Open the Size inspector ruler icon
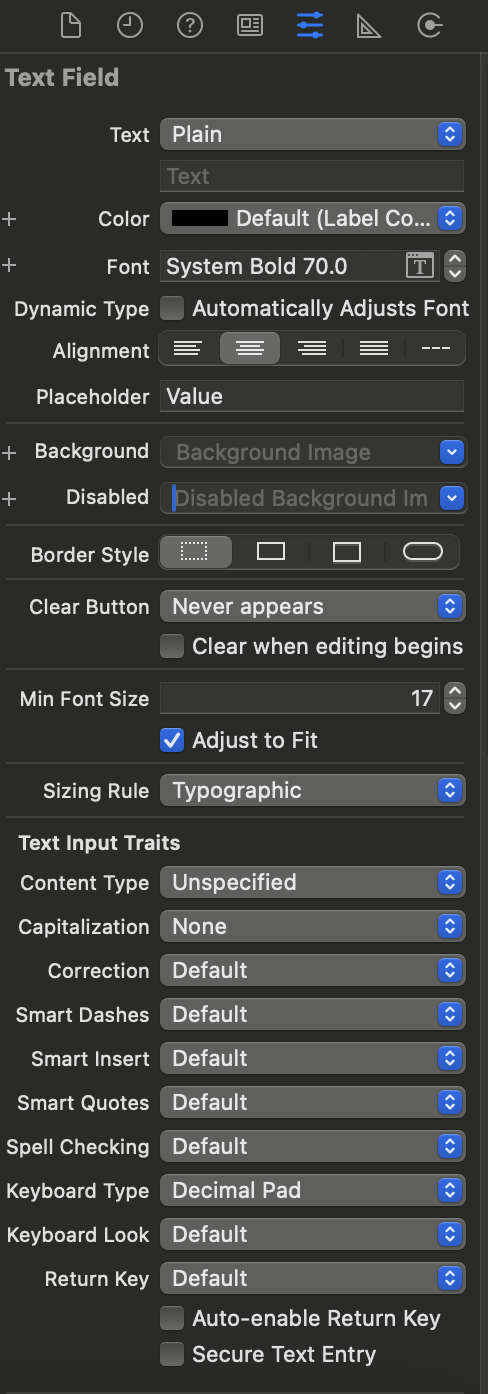The height and width of the screenshot is (1394, 488). tap(369, 25)
